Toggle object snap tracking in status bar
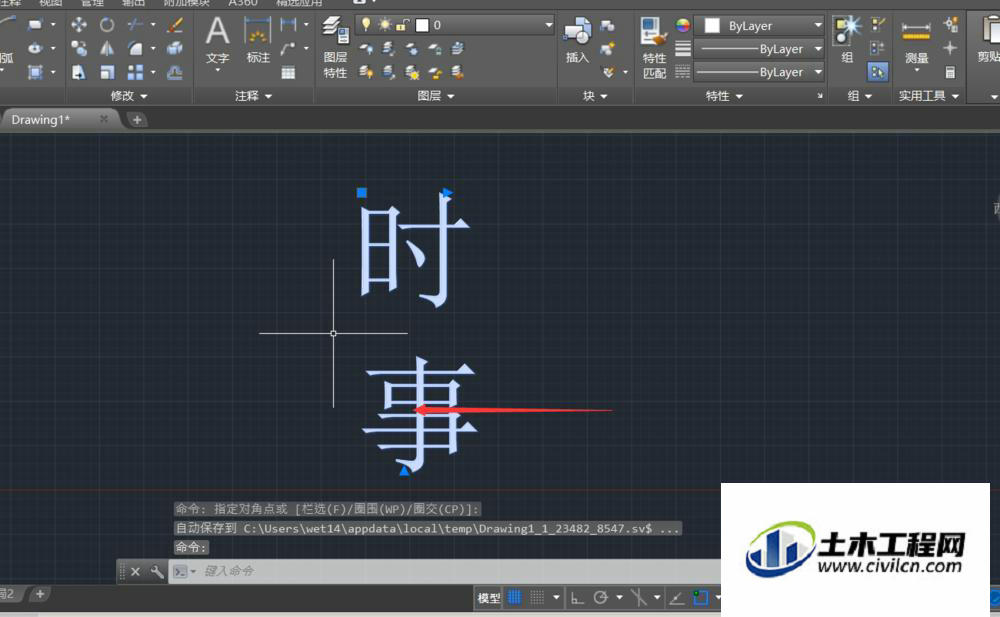Viewport: 1000px width, 617px height. [677, 598]
